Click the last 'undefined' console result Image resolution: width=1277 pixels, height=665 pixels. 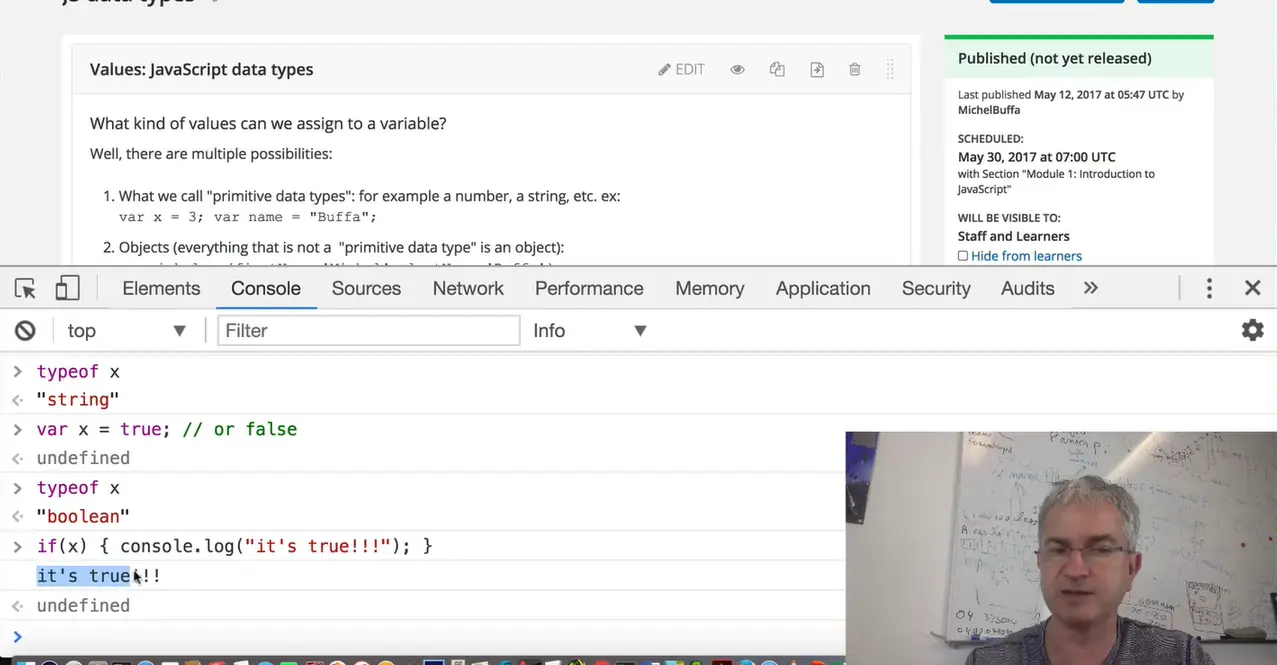click(x=83, y=605)
